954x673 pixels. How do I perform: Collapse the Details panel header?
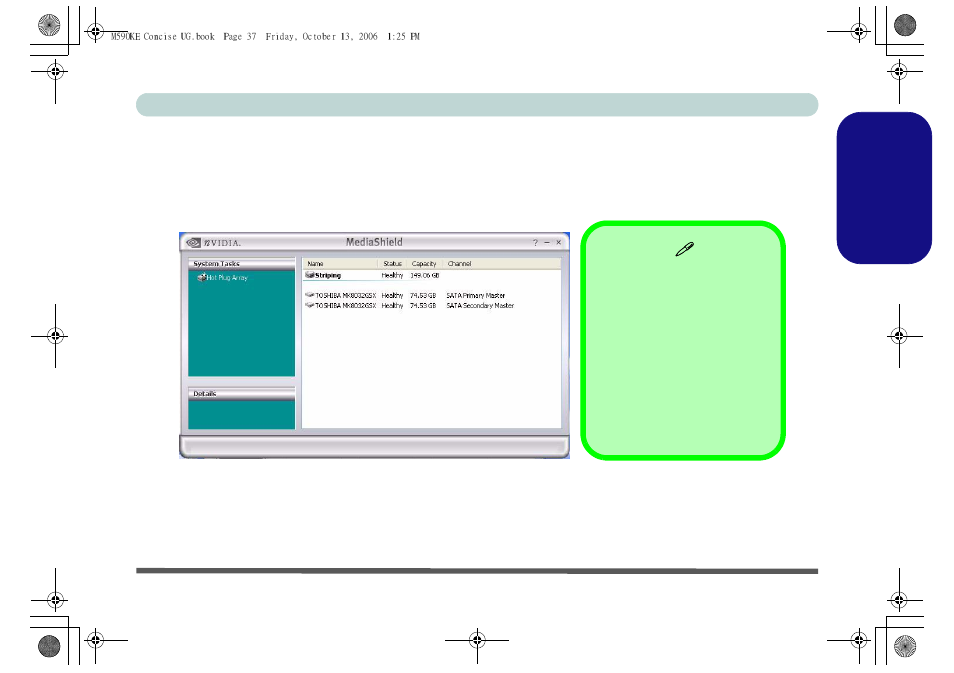[x=242, y=394]
